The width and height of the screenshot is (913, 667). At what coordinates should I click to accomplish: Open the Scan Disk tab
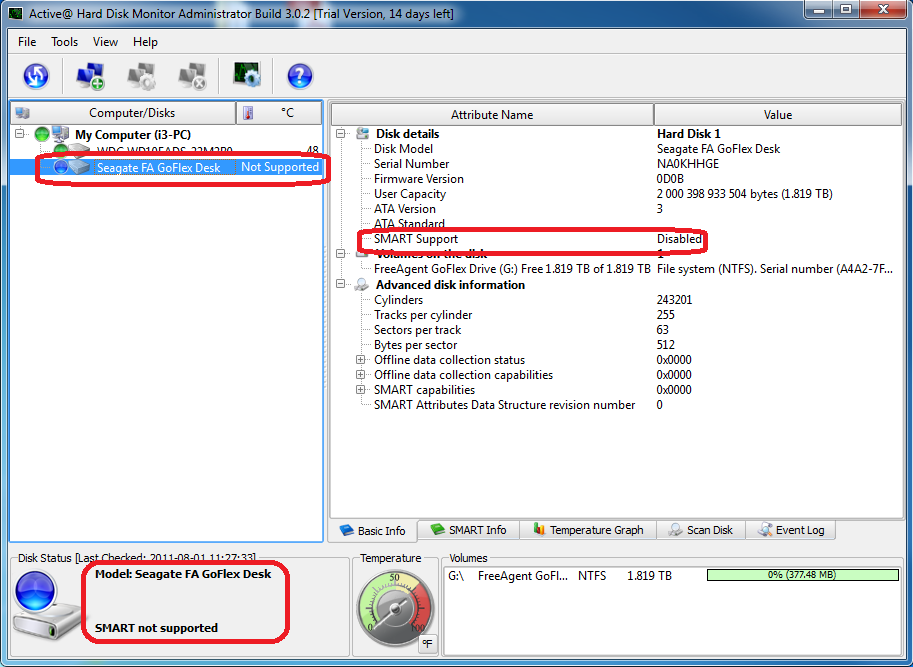[x=701, y=530]
